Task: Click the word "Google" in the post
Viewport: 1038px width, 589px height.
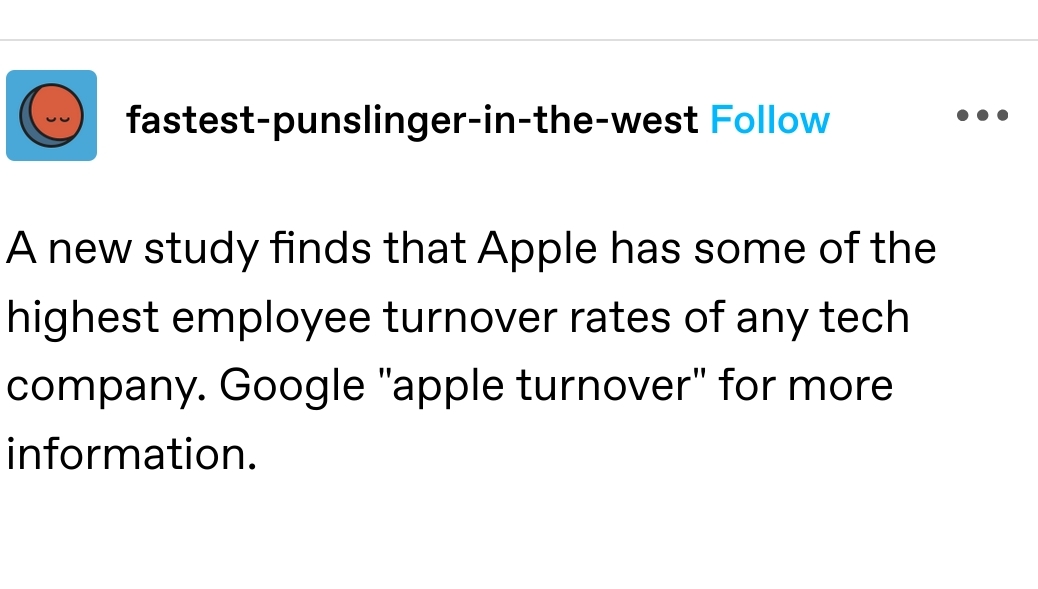Action: 292,386
